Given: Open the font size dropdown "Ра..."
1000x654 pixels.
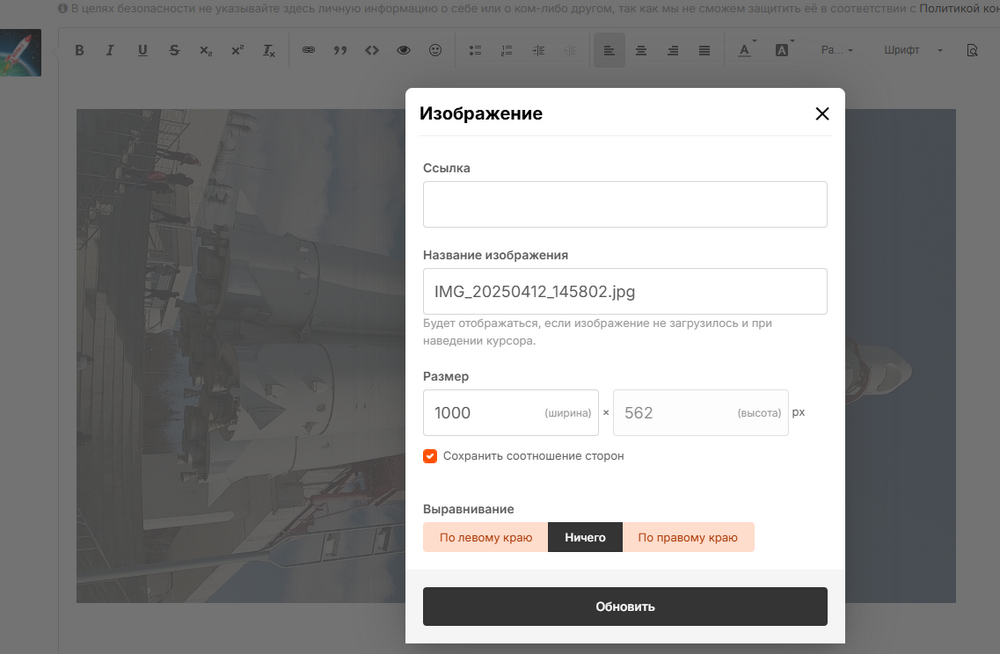Looking at the screenshot, I should [836, 50].
